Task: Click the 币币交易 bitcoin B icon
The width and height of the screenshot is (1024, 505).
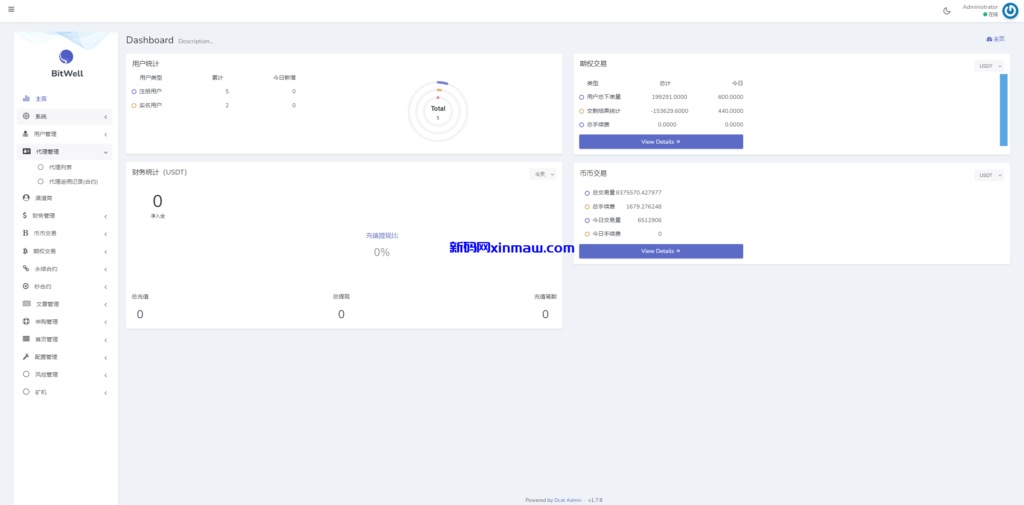Action: (x=25, y=233)
